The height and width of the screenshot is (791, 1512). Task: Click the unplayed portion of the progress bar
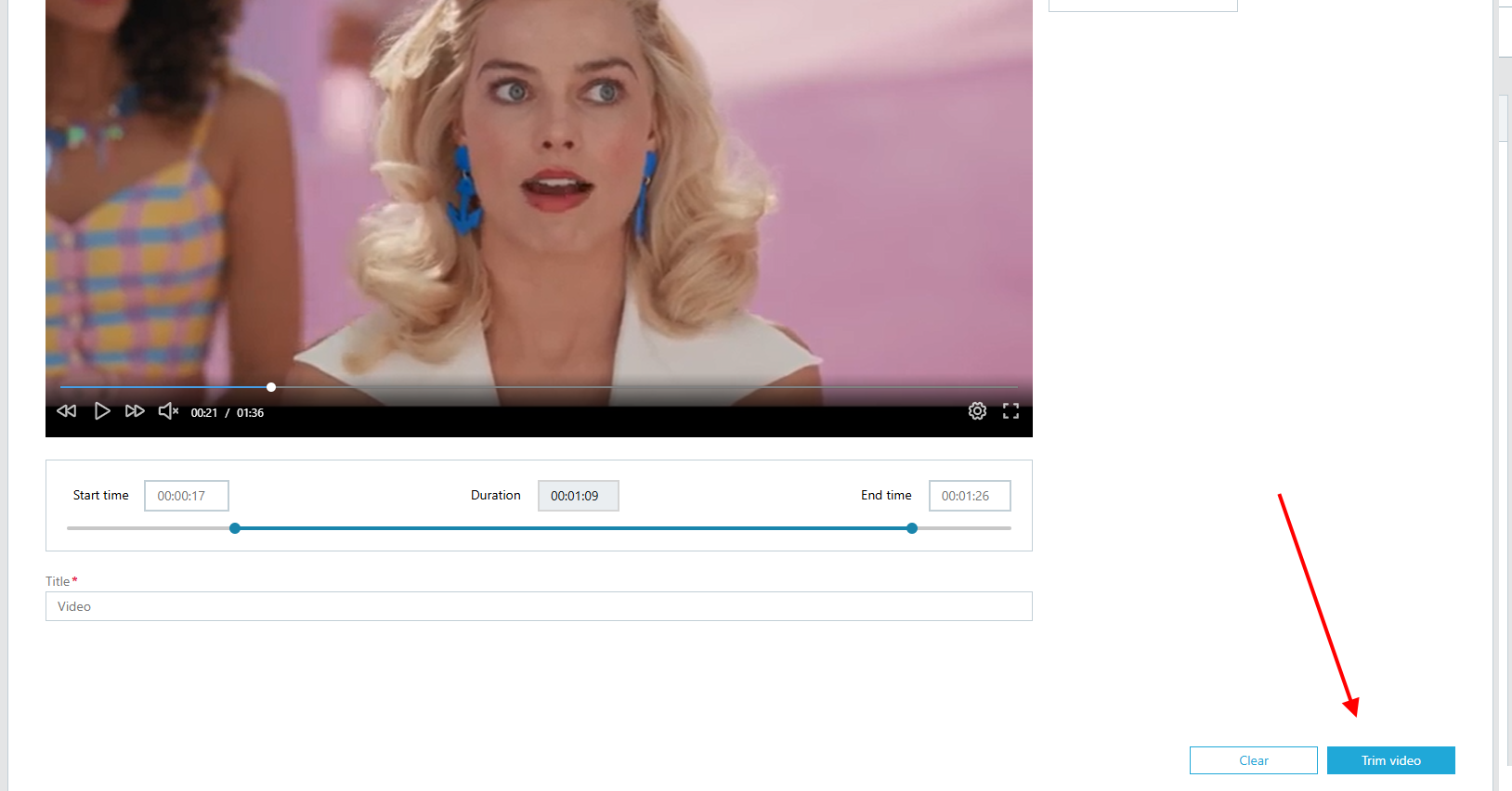[646, 387]
